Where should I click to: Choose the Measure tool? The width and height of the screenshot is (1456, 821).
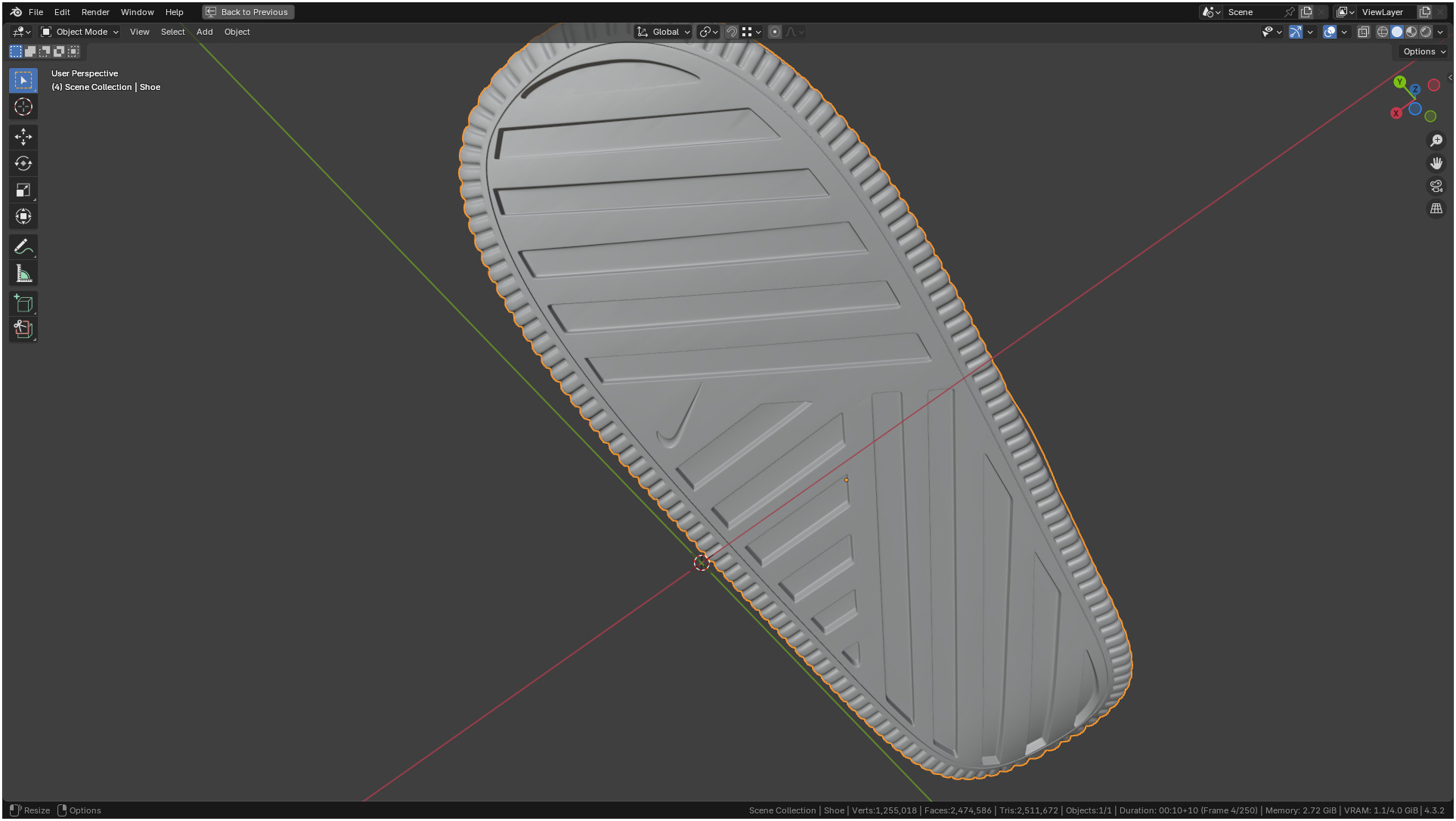23,274
